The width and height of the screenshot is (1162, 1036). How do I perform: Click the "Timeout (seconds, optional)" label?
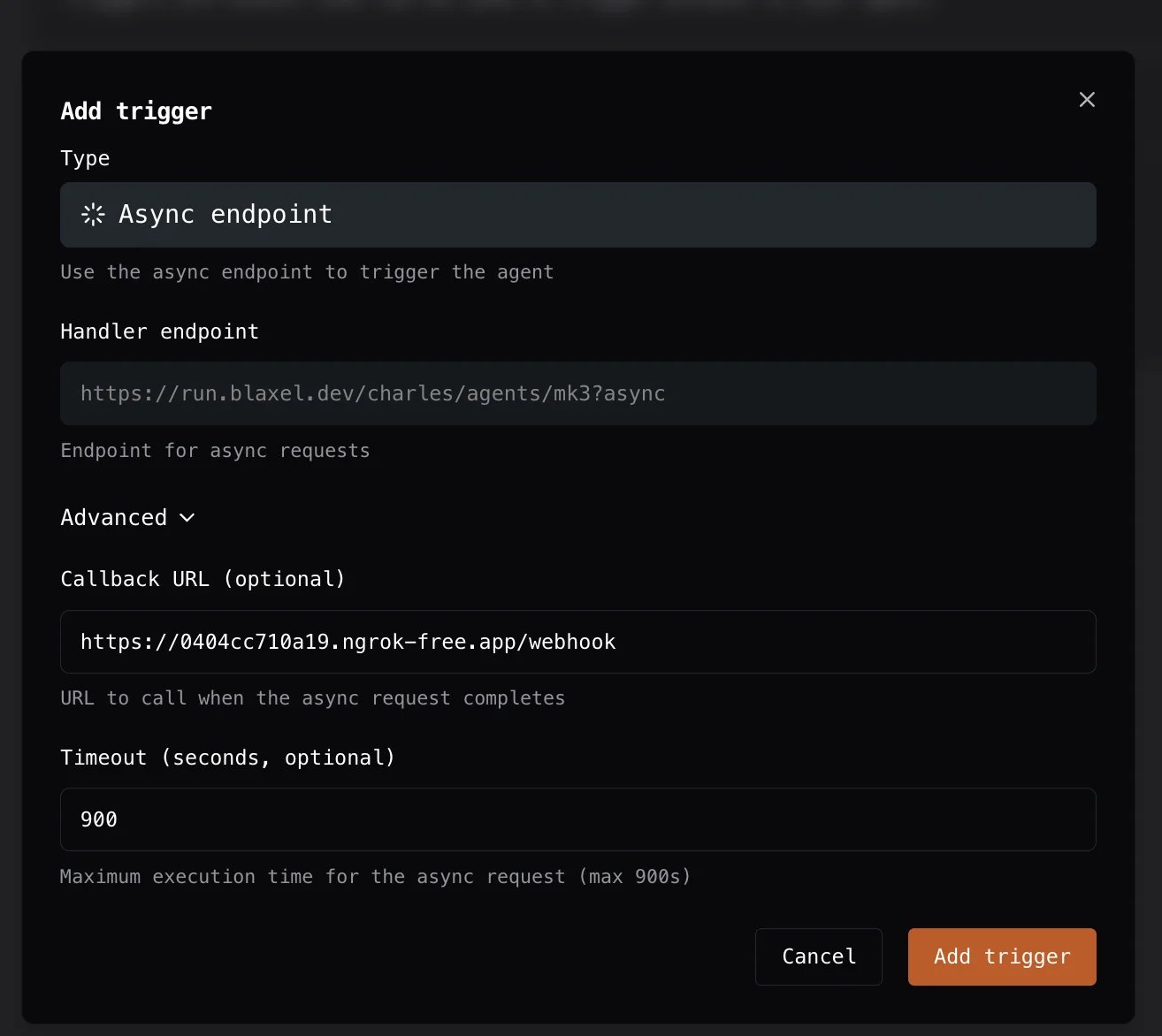[227, 758]
